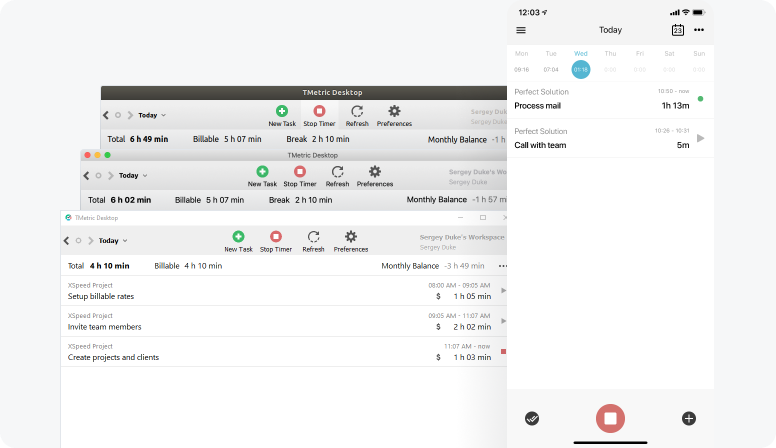The width and height of the screenshot is (776, 448).
Task: Click Refresh in the Windows TMetric window
Action: pos(313,242)
